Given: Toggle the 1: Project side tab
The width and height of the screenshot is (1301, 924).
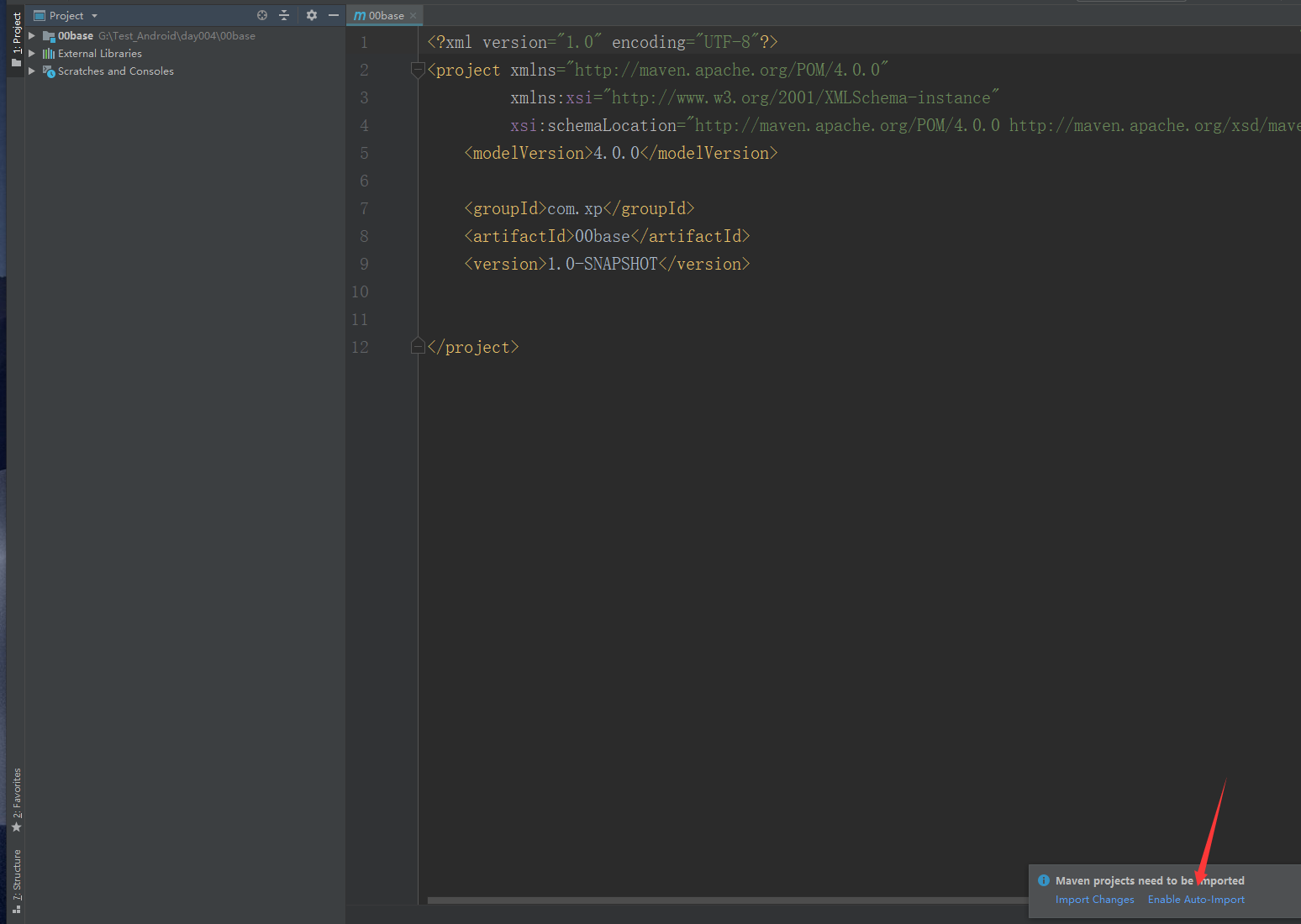Looking at the screenshot, I should (x=16, y=39).
